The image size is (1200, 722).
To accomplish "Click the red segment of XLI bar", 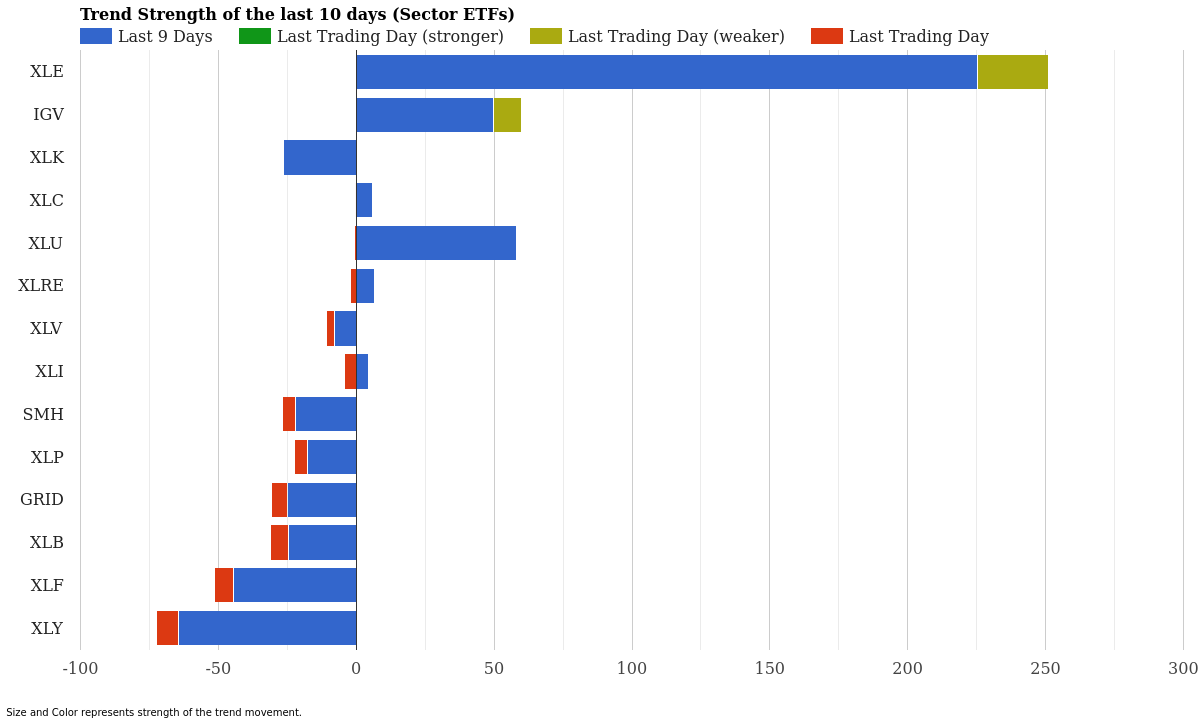I will click(350, 371).
